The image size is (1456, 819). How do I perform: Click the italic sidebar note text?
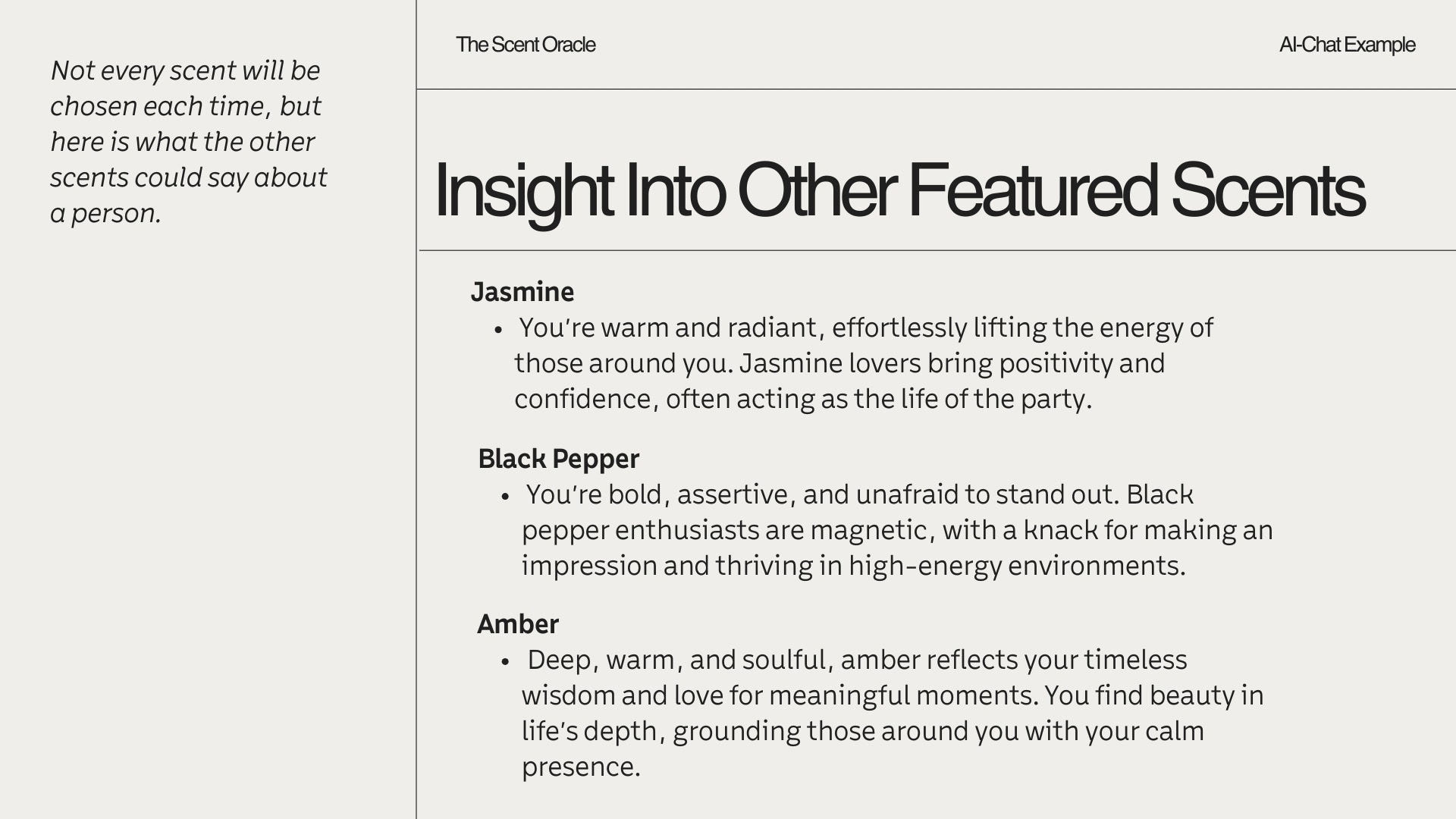point(189,142)
